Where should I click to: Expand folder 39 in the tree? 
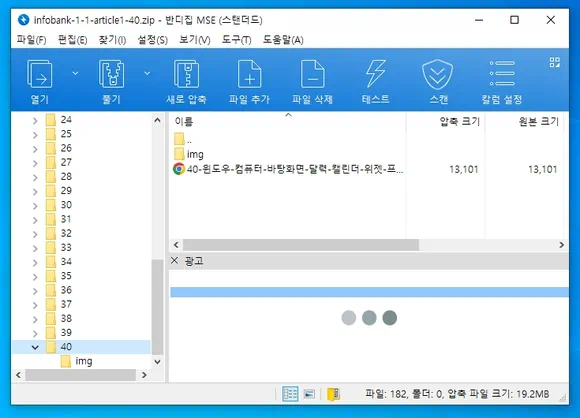pos(35,333)
